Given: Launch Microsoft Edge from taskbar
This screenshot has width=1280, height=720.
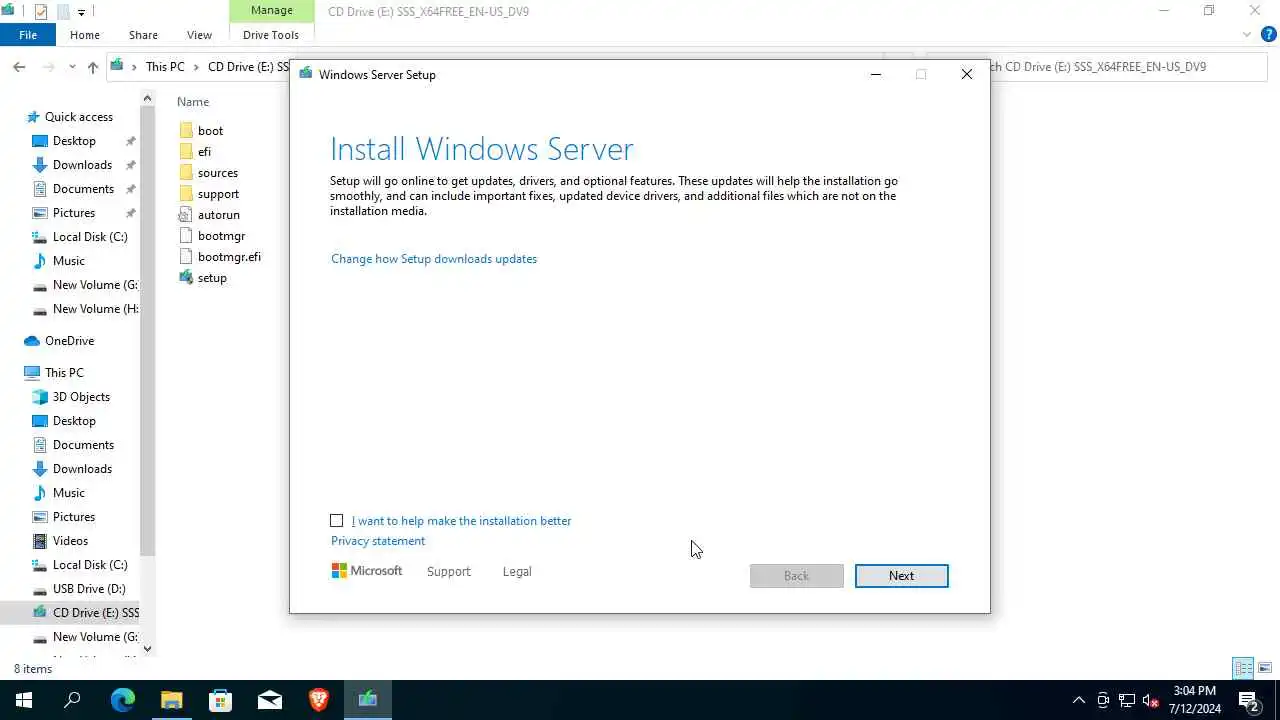Looking at the screenshot, I should coord(122,700).
